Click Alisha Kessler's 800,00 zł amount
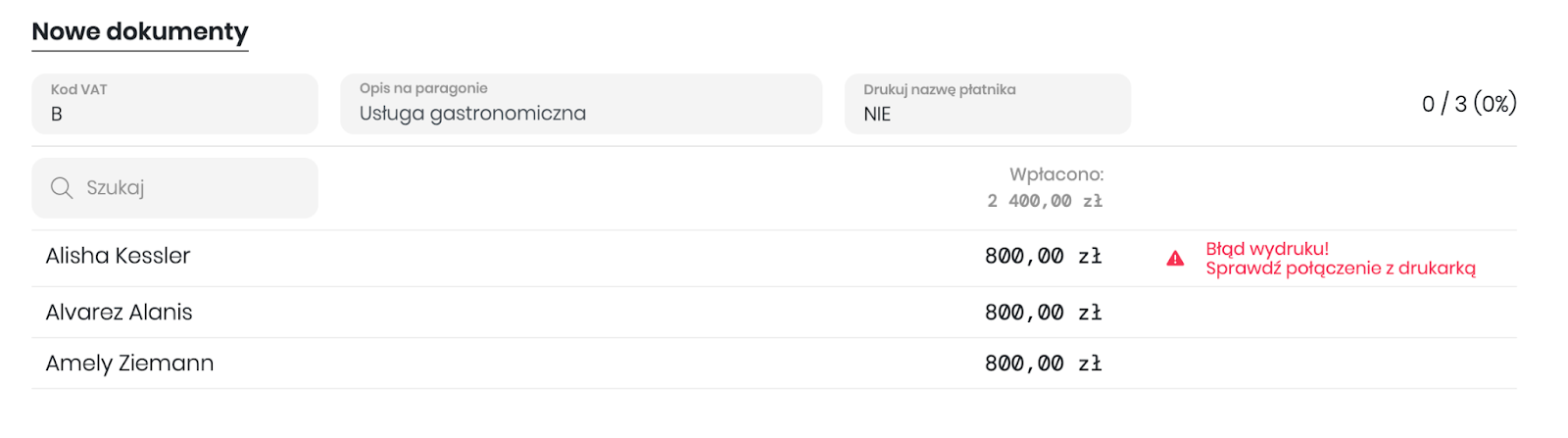 1044,257
